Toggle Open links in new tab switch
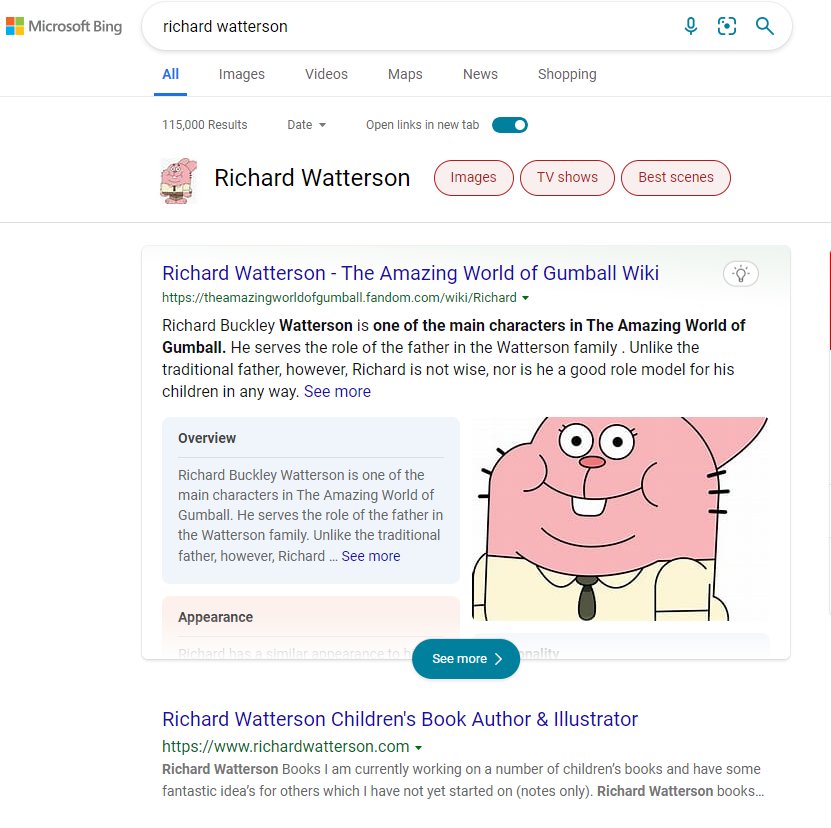This screenshot has width=831, height=828. coord(509,125)
